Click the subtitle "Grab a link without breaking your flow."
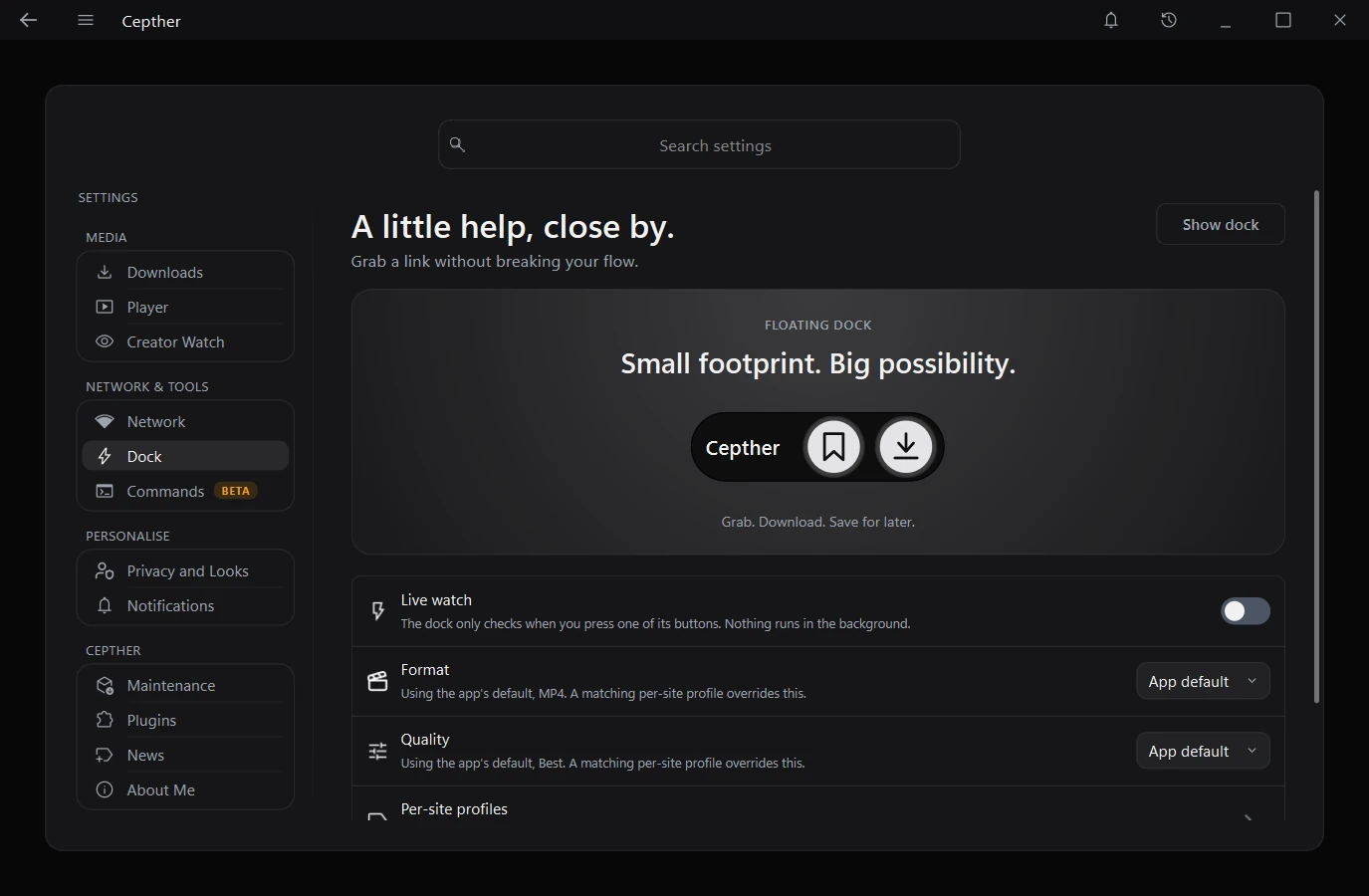 point(495,261)
